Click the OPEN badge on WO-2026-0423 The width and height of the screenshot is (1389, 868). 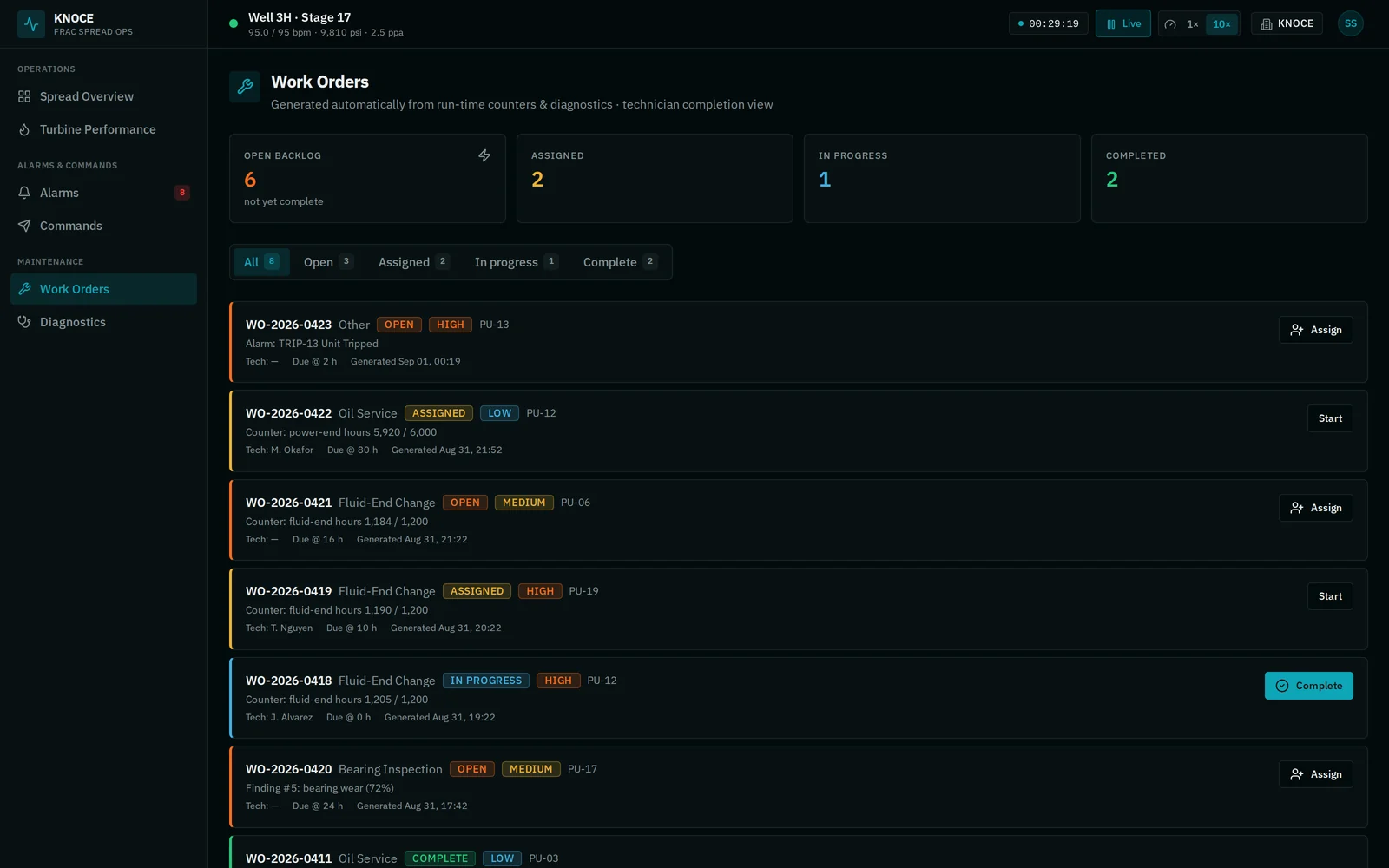(399, 325)
